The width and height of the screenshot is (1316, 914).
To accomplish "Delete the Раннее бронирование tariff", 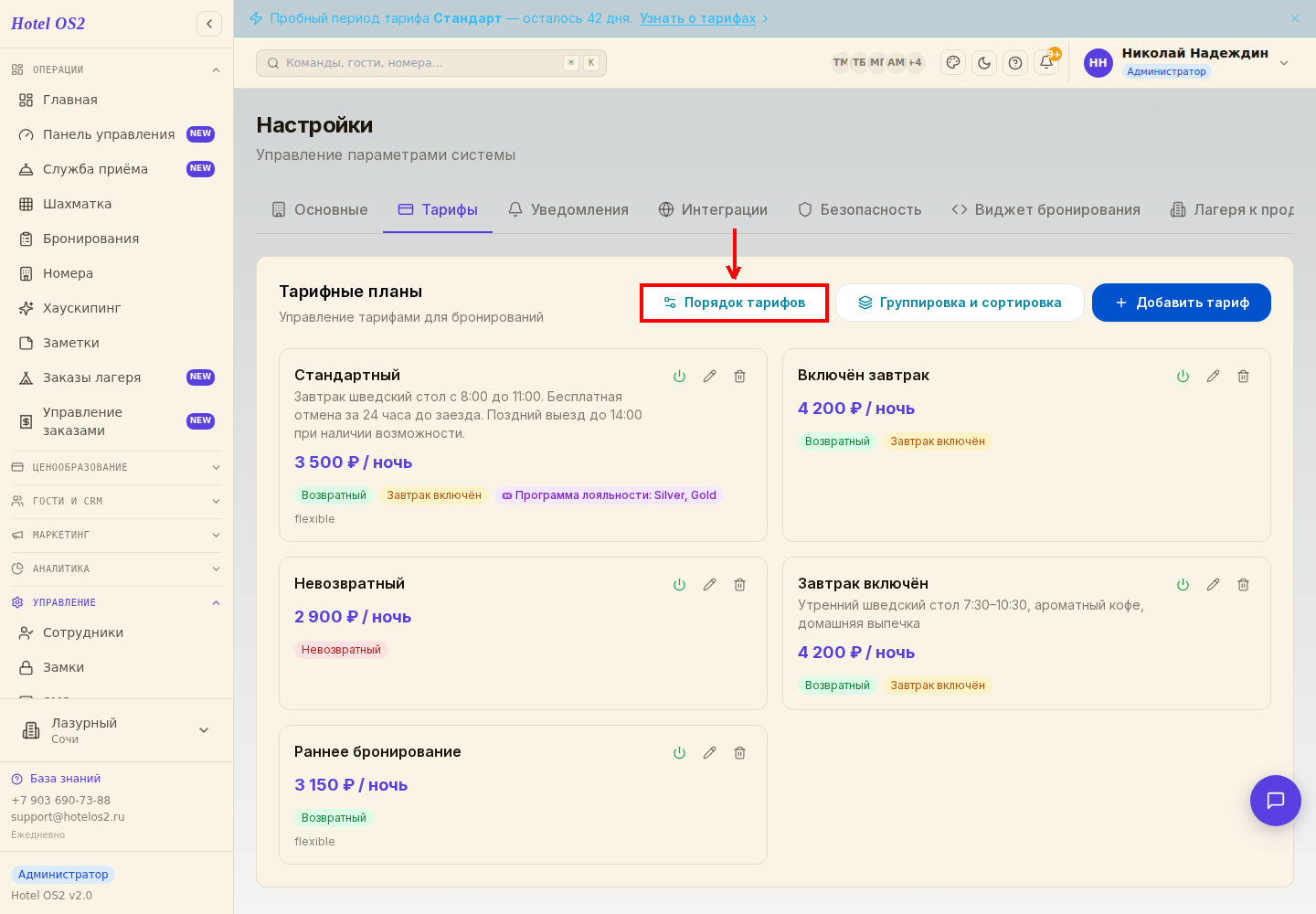I will [740, 753].
